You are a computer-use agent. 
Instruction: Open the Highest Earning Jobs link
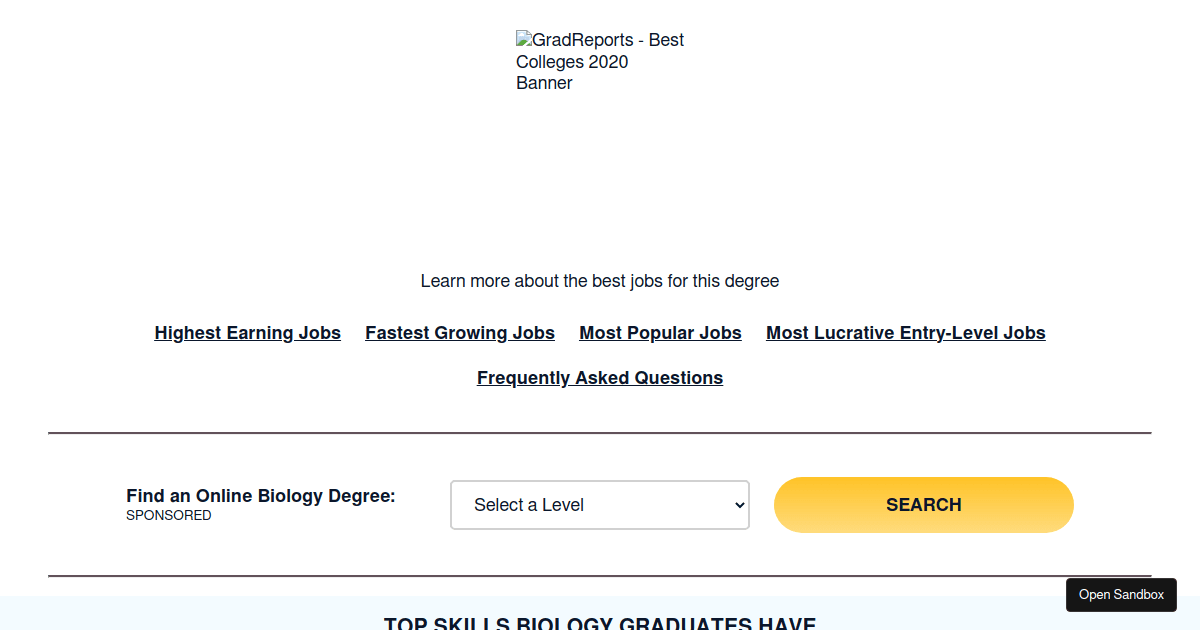248,333
